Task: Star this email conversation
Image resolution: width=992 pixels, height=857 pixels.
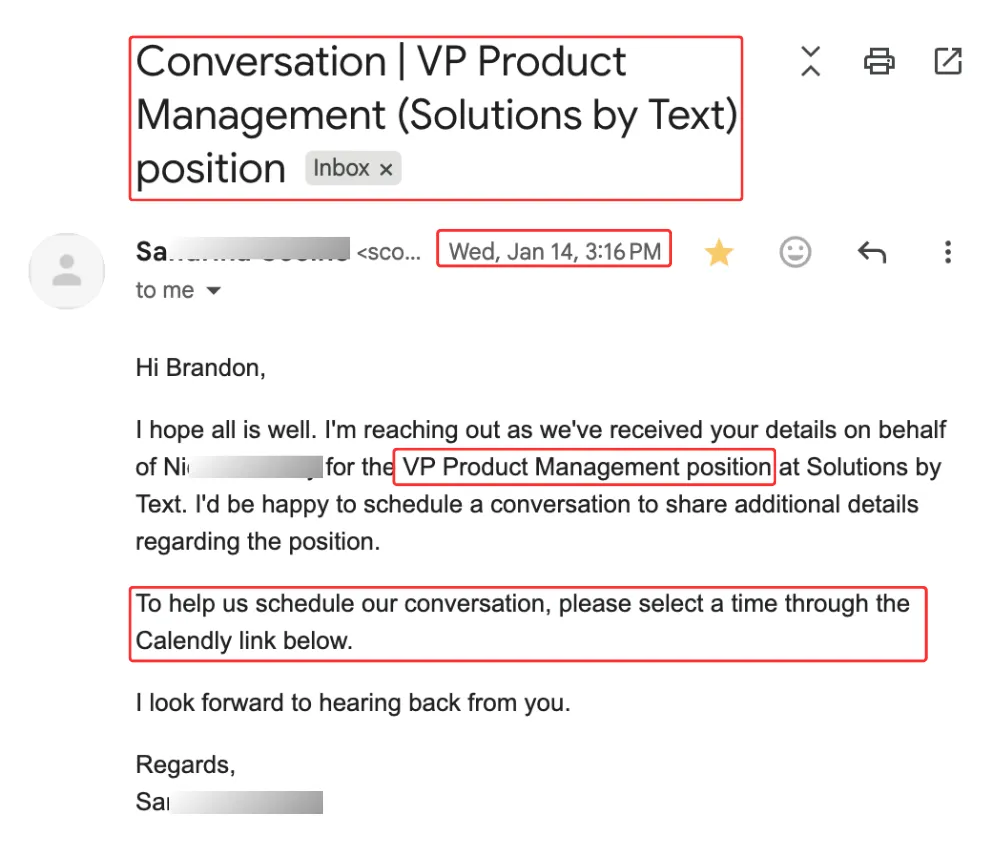Action: click(x=718, y=253)
